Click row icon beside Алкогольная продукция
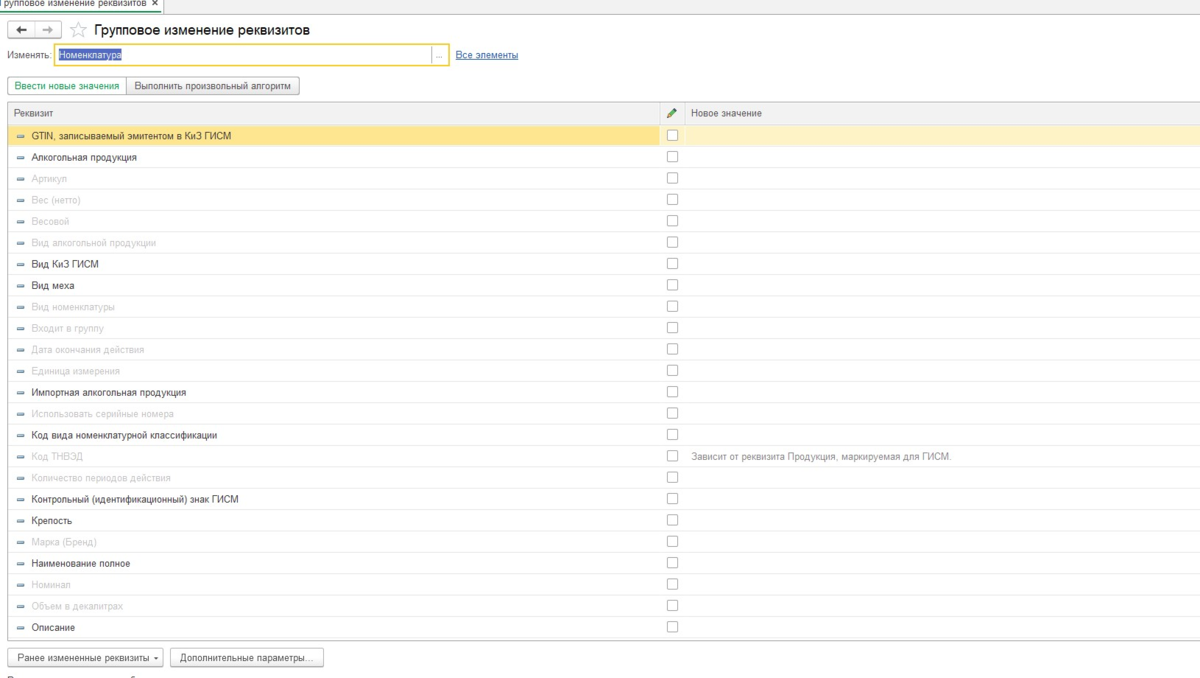The height and width of the screenshot is (678, 1200). tap(21, 157)
